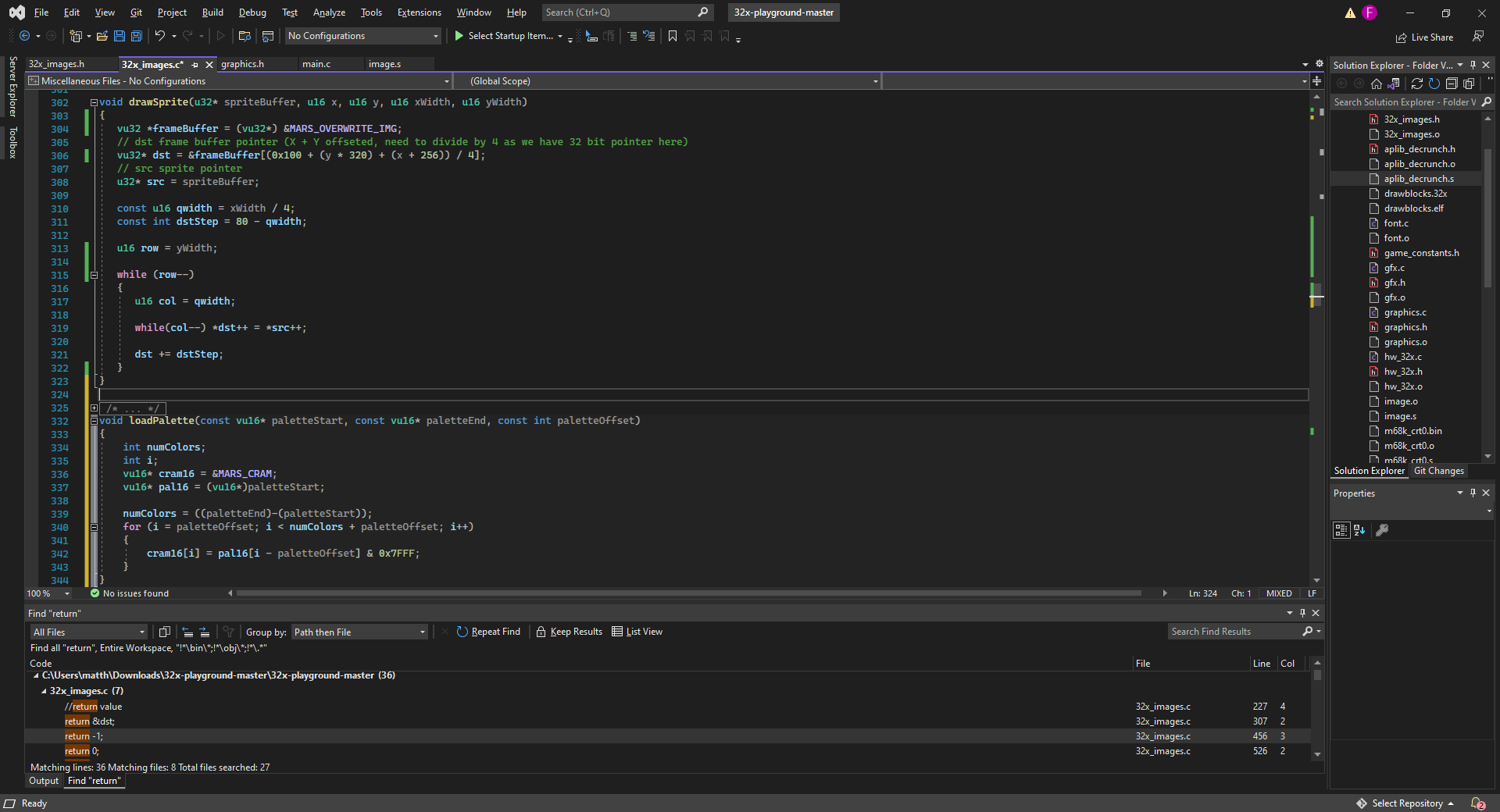Screen dimensions: 1500x812
Task: Expand the collapsed comment block
Action: (x=94, y=408)
